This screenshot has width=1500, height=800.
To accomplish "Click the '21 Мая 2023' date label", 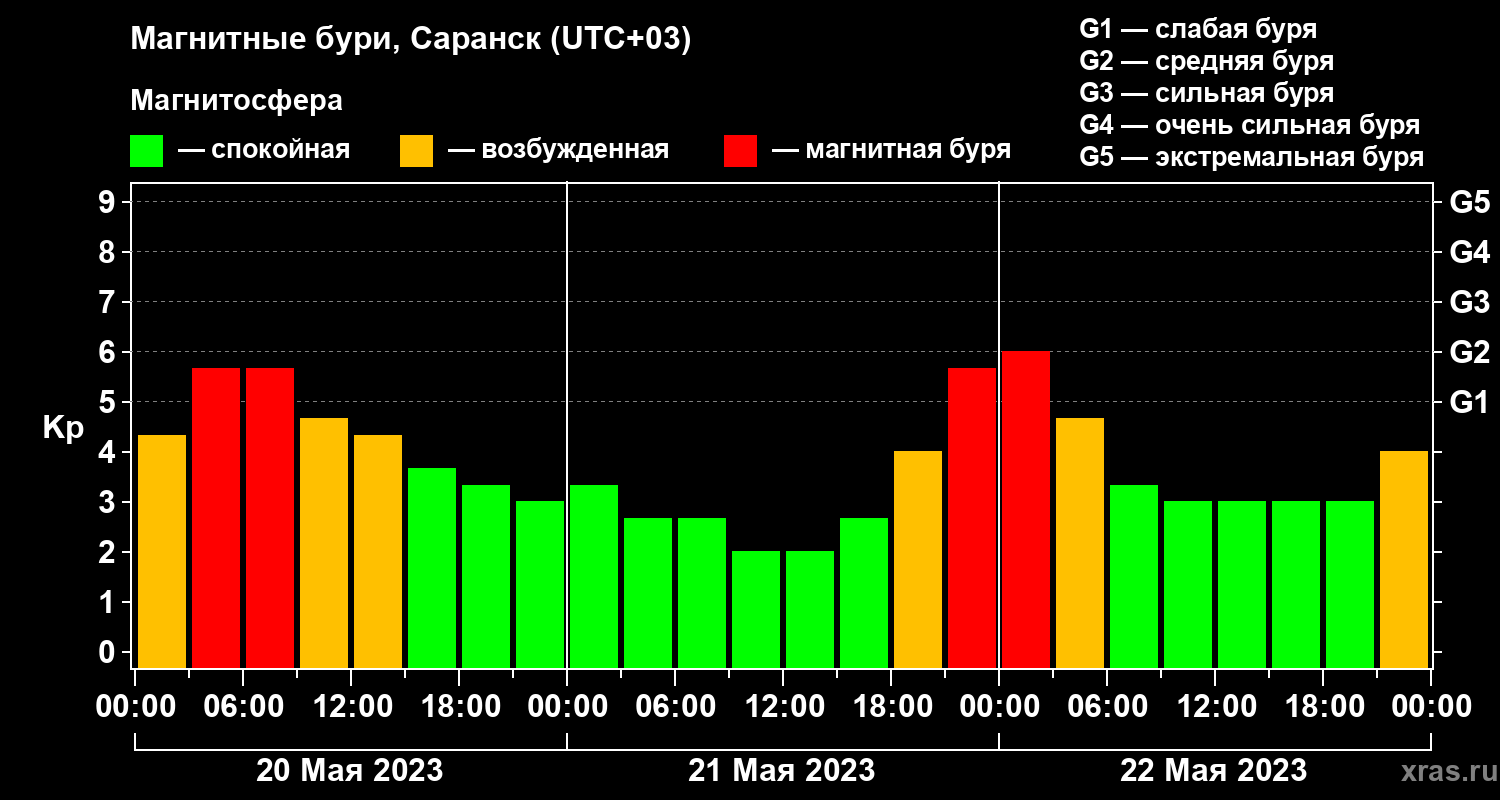I will point(782,771).
